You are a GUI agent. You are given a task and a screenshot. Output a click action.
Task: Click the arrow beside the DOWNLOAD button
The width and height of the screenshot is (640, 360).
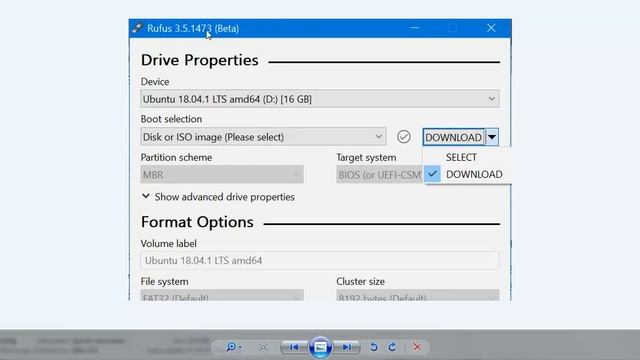coord(492,137)
